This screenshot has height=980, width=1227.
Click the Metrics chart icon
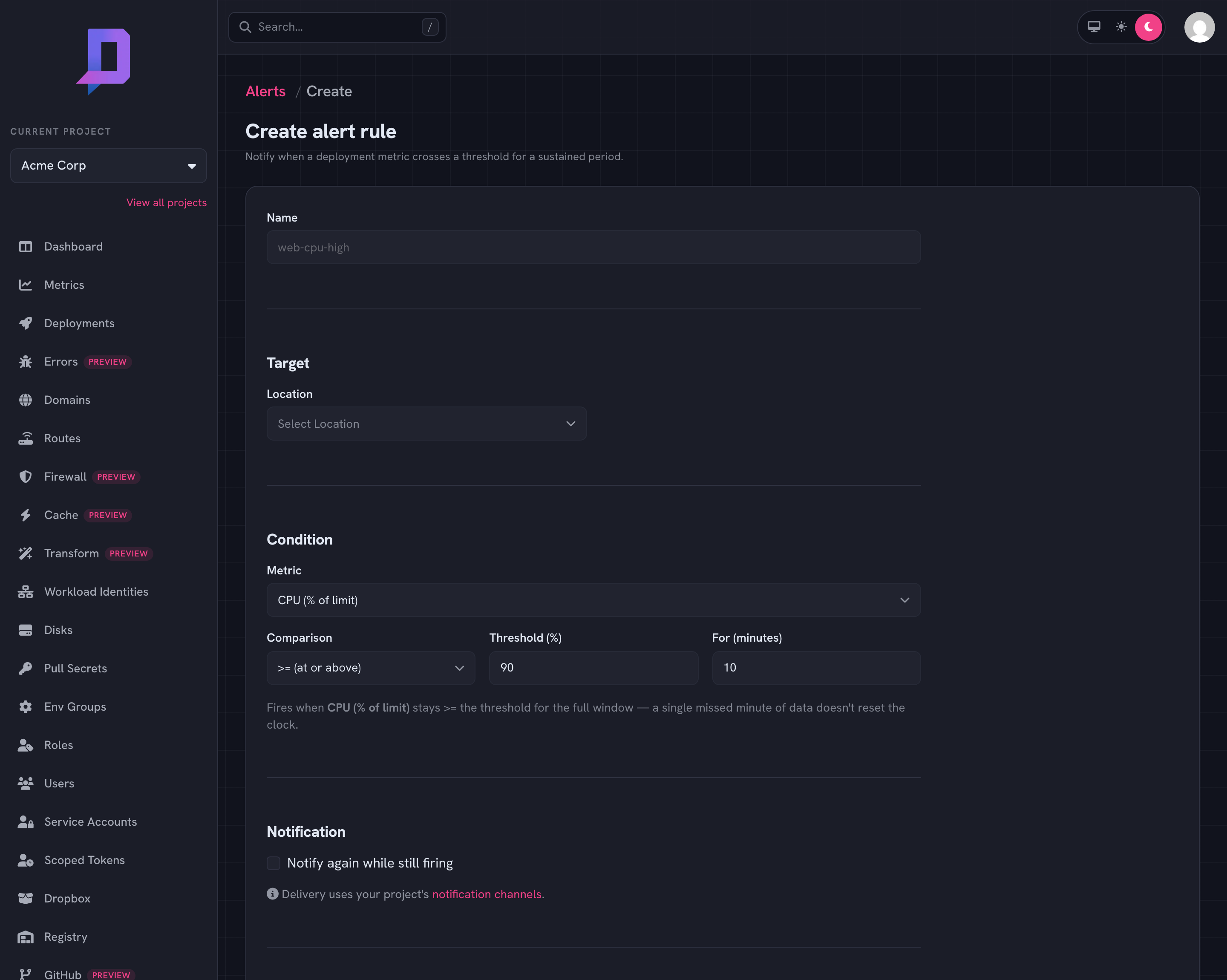[26, 285]
